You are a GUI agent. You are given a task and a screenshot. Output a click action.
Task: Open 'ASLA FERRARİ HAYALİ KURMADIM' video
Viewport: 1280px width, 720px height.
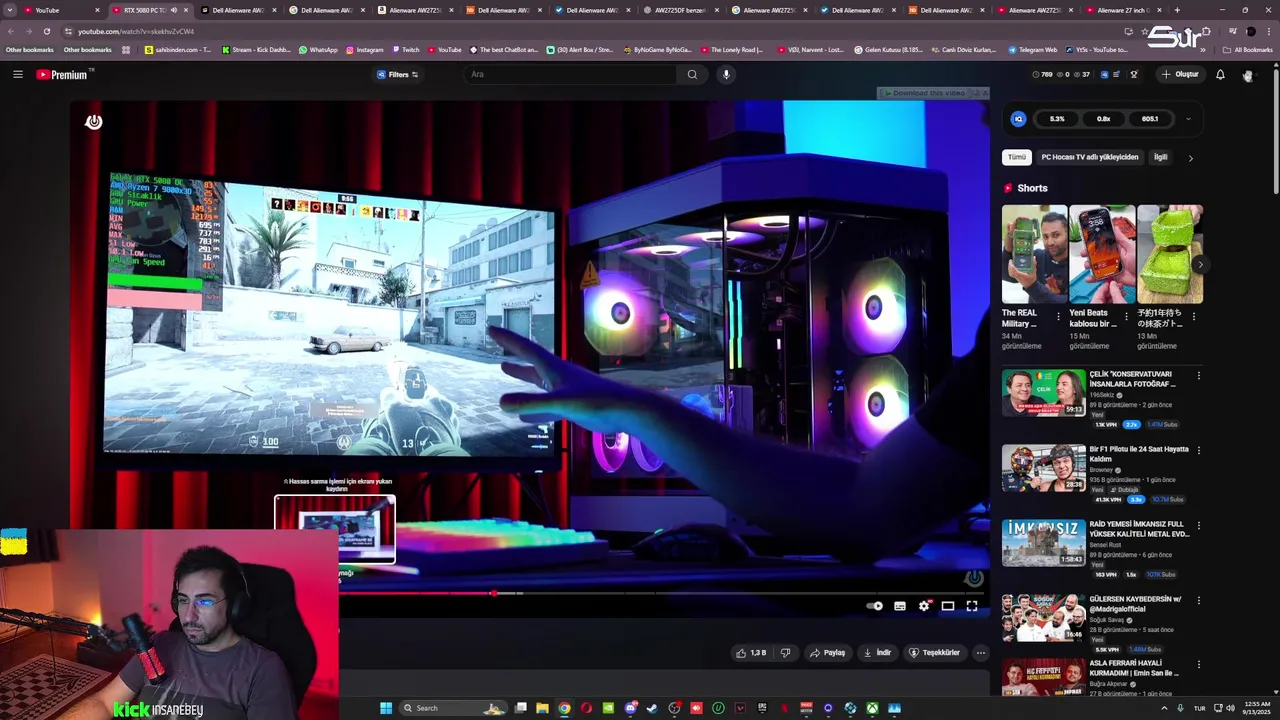(x=1043, y=678)
